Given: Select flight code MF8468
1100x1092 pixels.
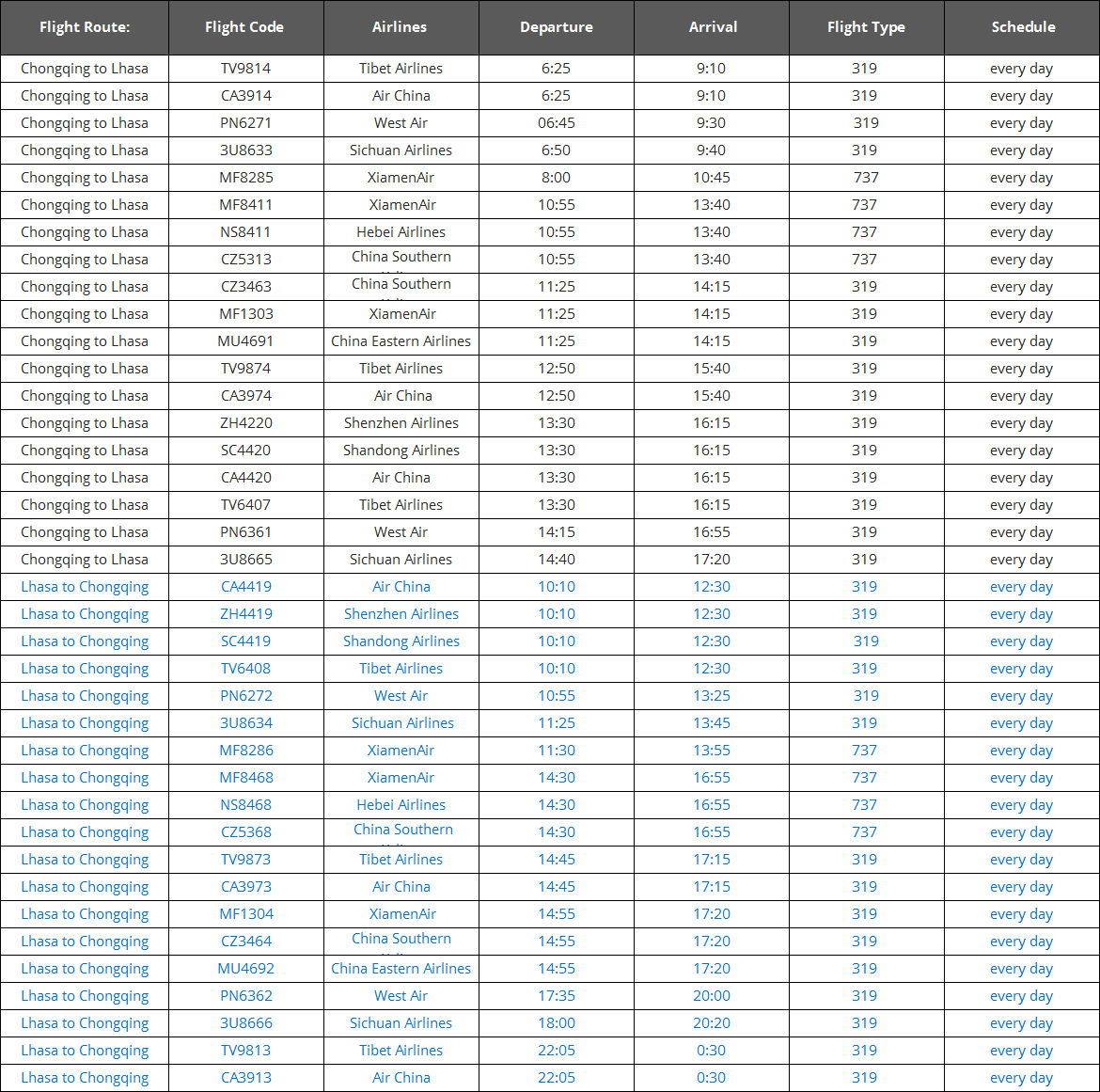Looking at the screenshot, I should coord(246,778).
